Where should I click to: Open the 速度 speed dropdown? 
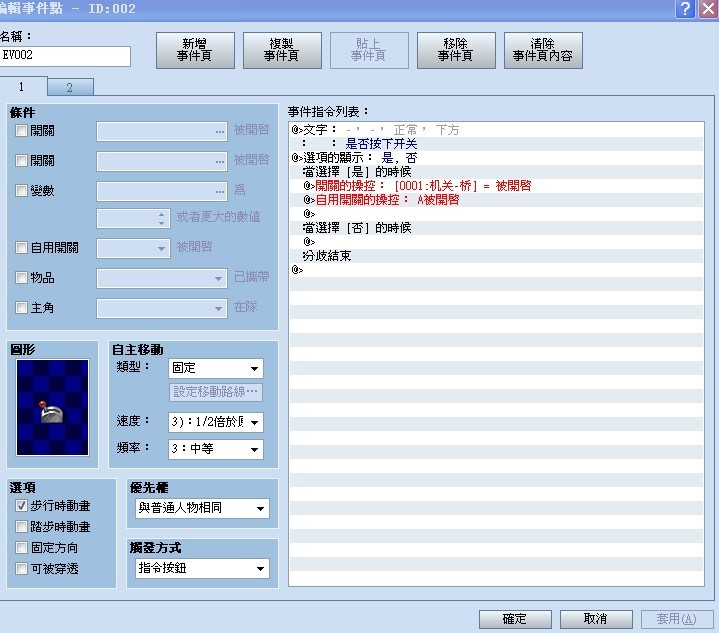(x=216, y=422)
